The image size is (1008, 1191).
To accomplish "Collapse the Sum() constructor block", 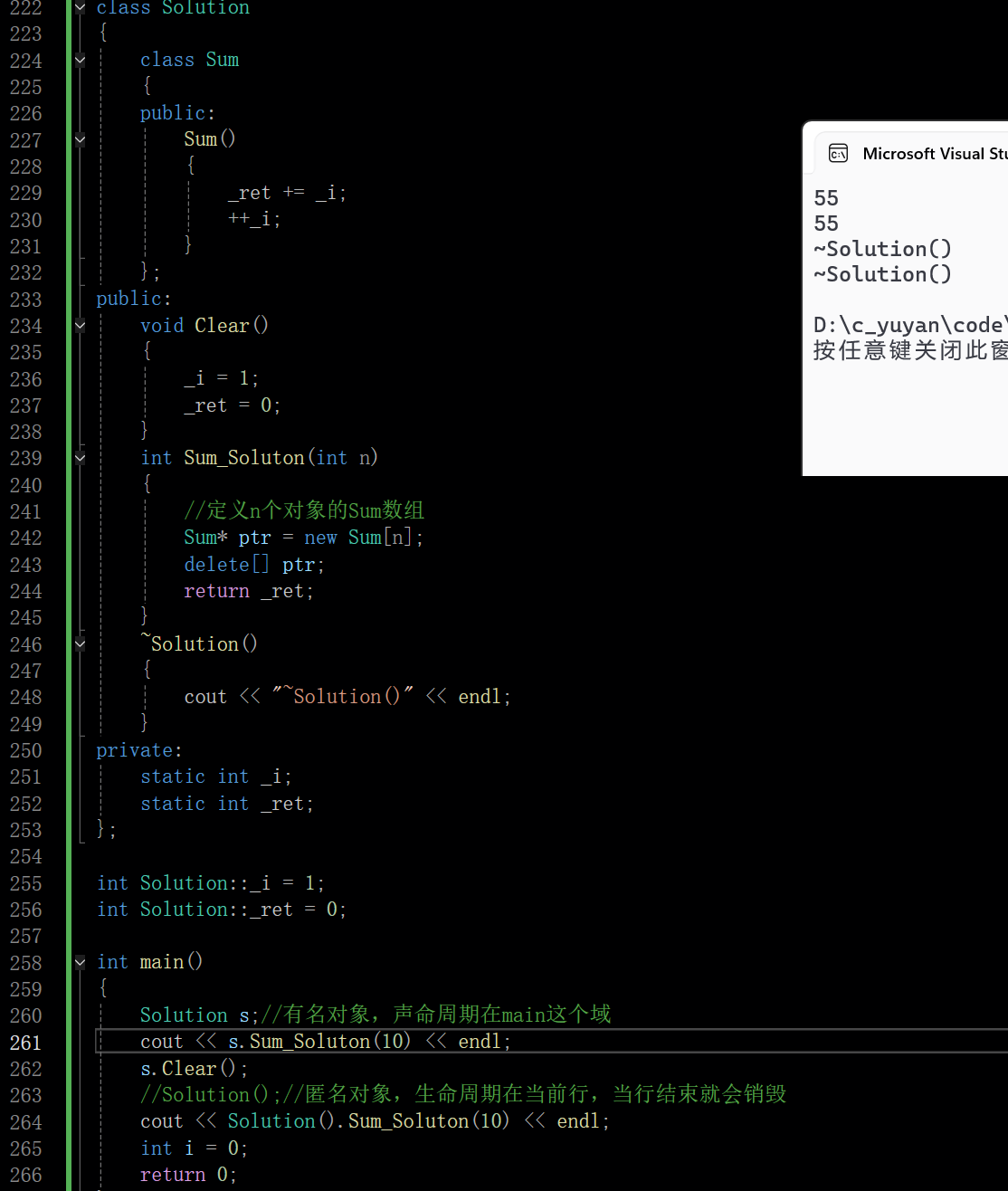I will coord(80,139).
